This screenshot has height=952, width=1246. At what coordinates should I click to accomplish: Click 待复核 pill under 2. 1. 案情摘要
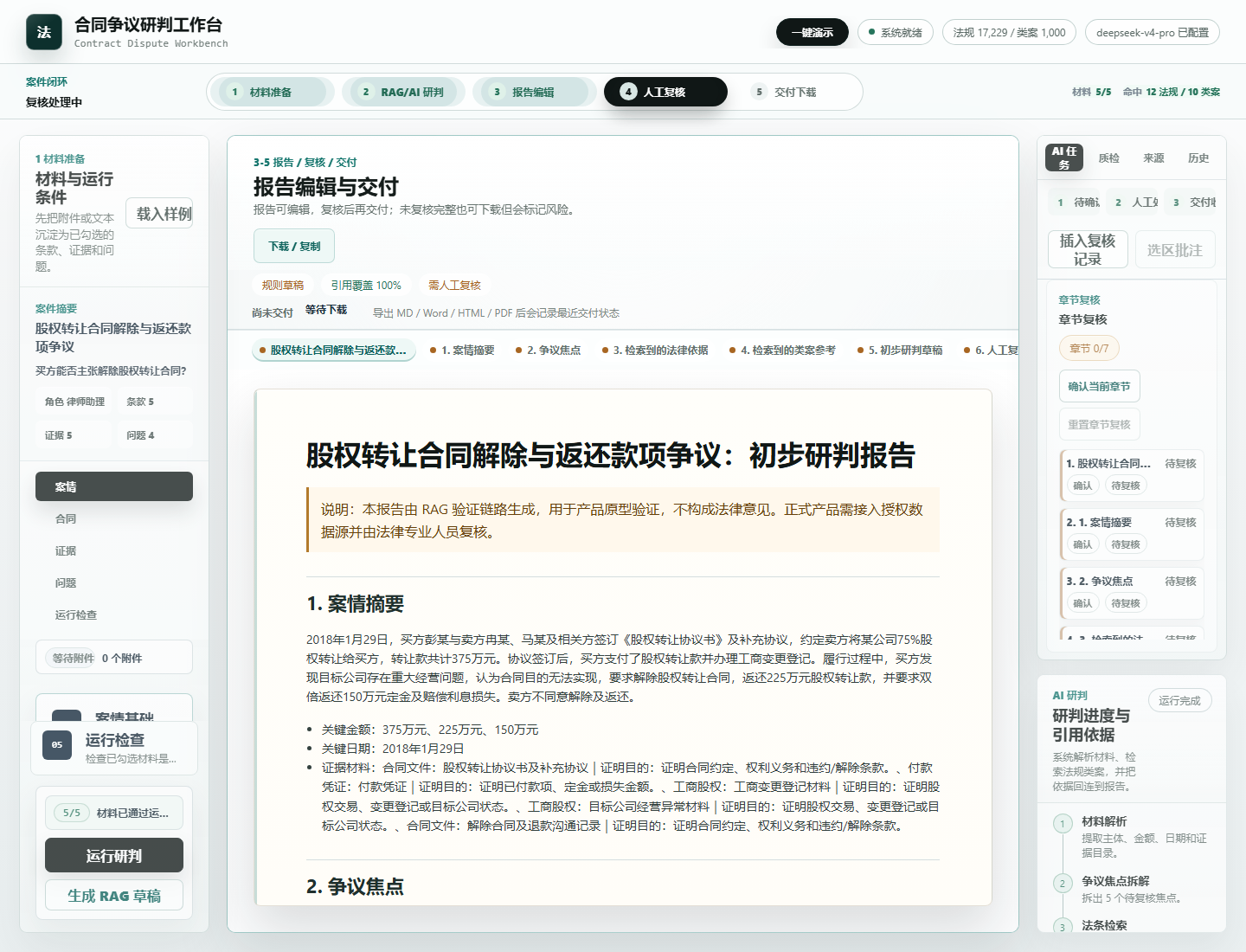click(x=1125, y=544)
